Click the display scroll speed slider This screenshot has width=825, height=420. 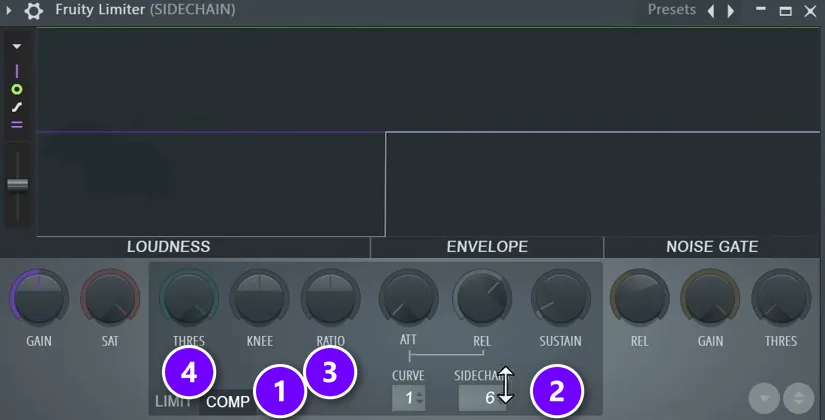[x=17, y=184]
